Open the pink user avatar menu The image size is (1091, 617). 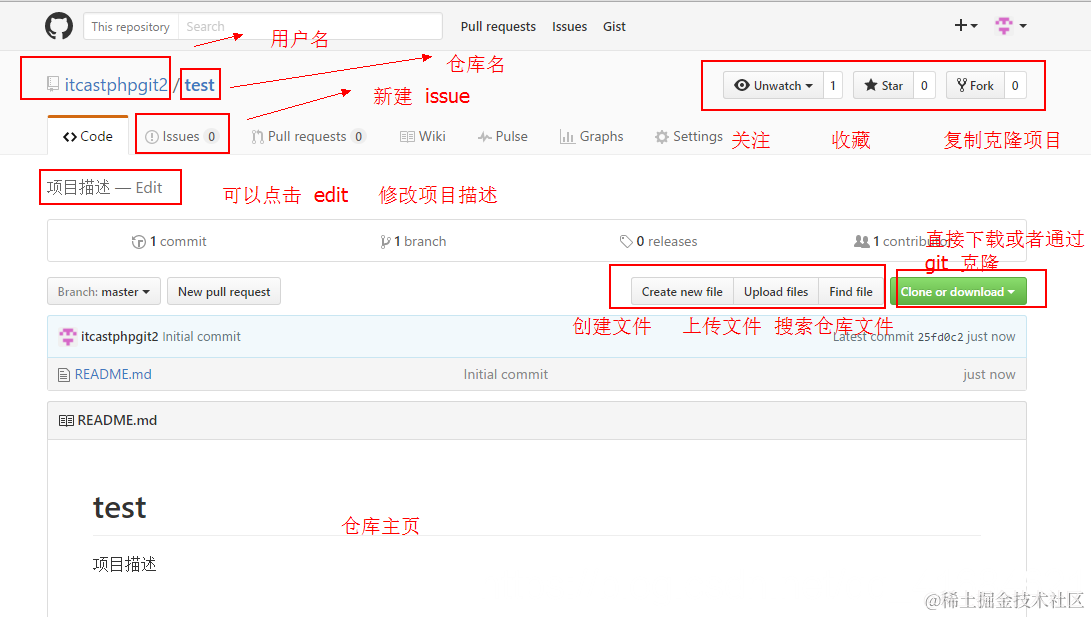pyautogui.click(x=1011, y=26)
